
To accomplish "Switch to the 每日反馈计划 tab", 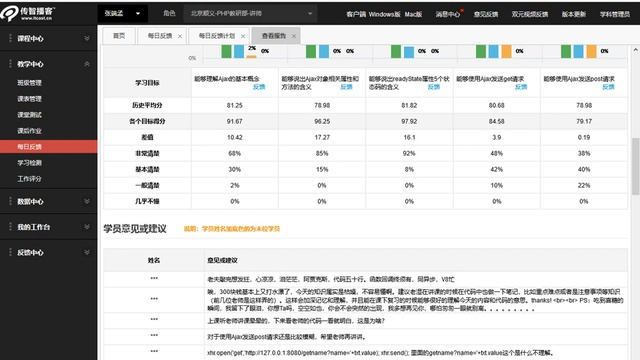I will pos(217,36).
